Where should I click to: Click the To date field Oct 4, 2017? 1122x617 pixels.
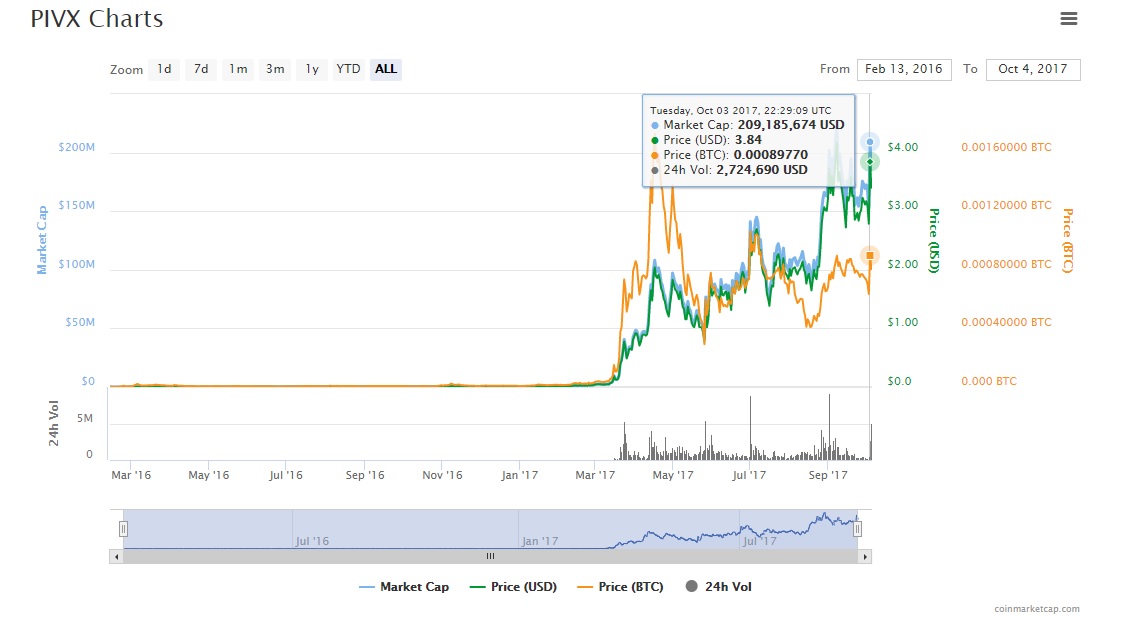[x=1032, y=69]
